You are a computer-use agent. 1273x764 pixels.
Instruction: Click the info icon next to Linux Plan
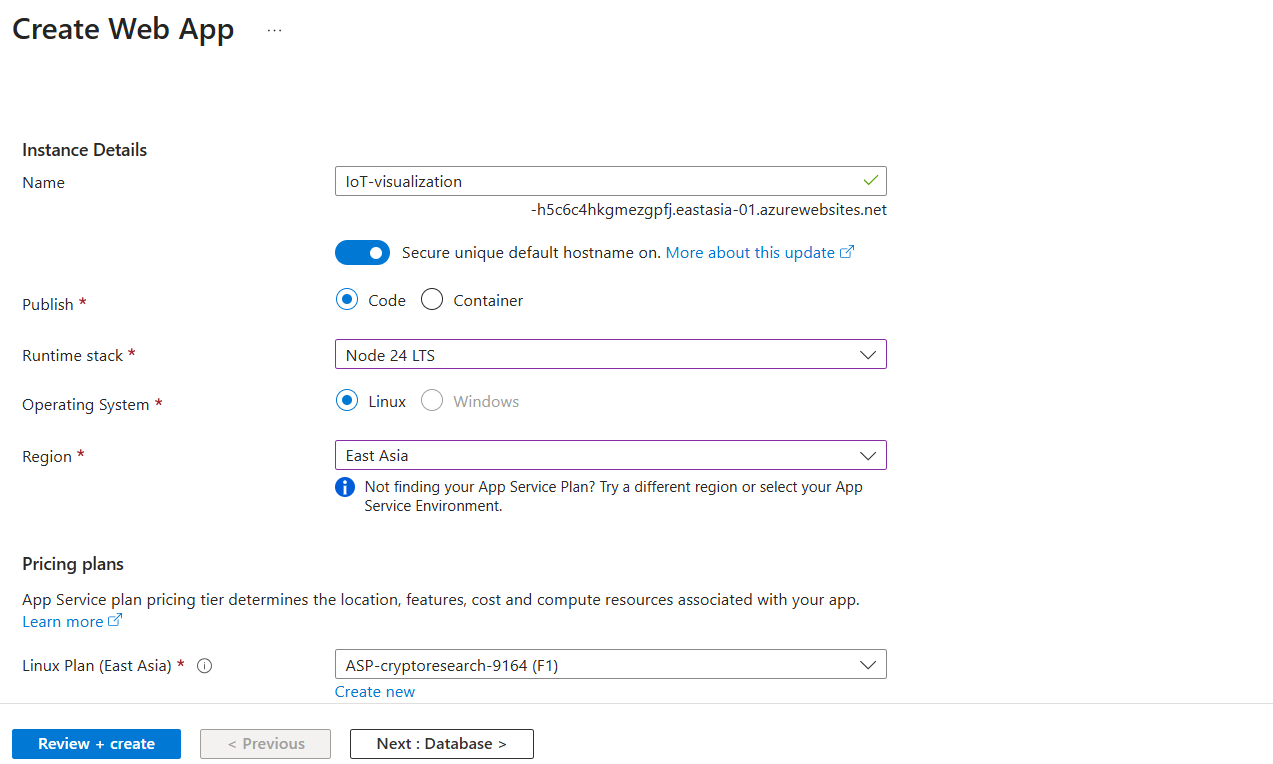click(205, 666)
